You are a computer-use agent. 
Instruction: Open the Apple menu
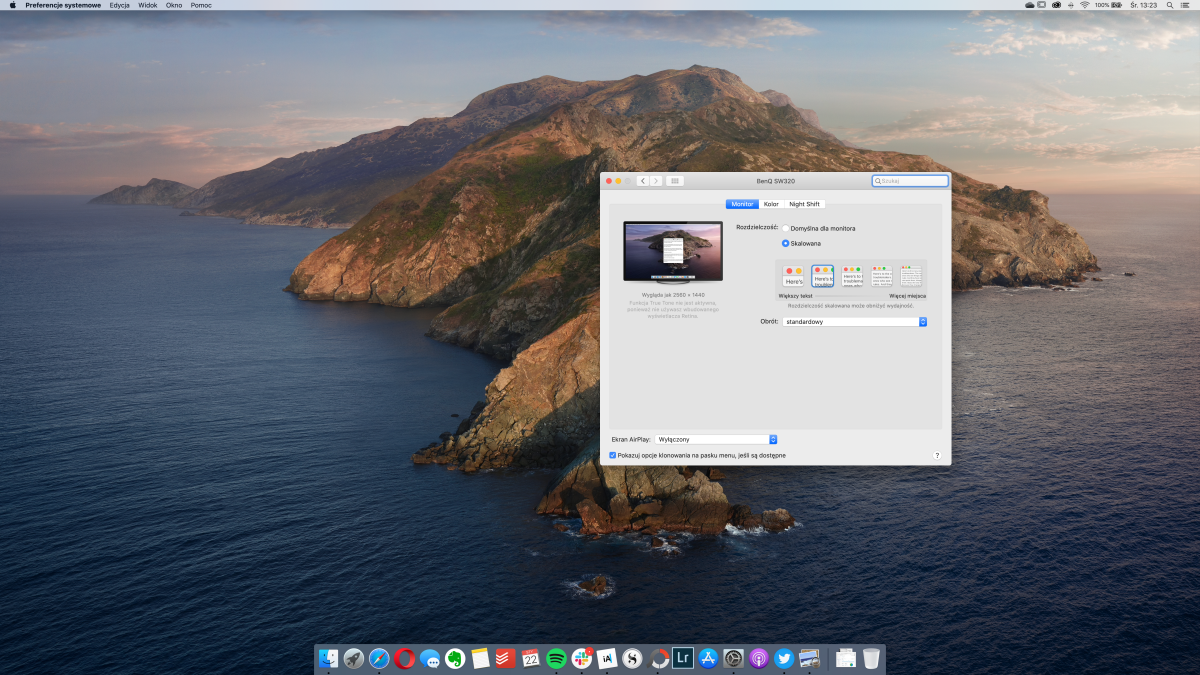(13, 5)
